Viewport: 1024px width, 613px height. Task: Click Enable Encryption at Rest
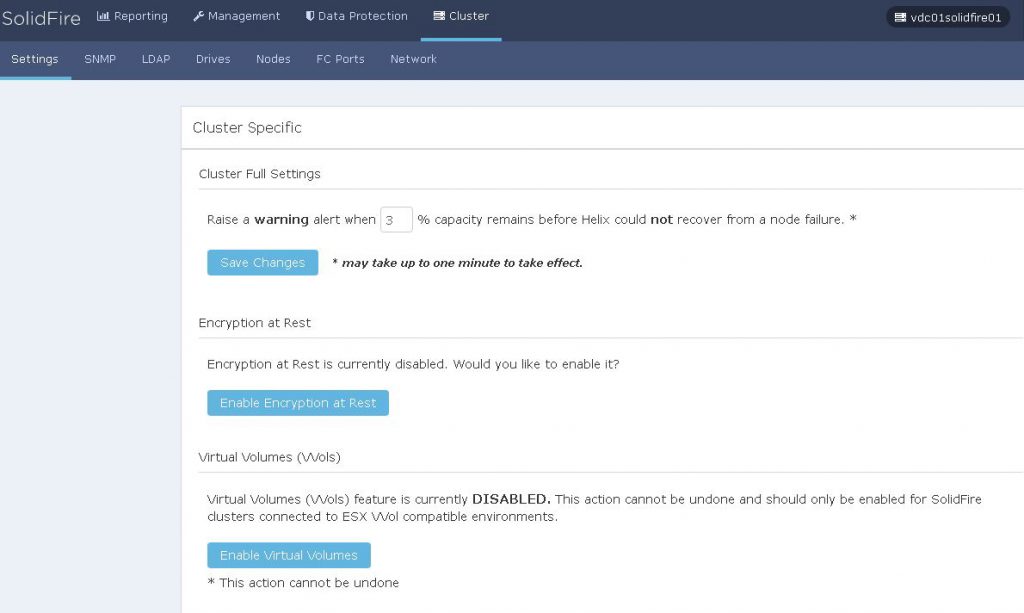297,402
